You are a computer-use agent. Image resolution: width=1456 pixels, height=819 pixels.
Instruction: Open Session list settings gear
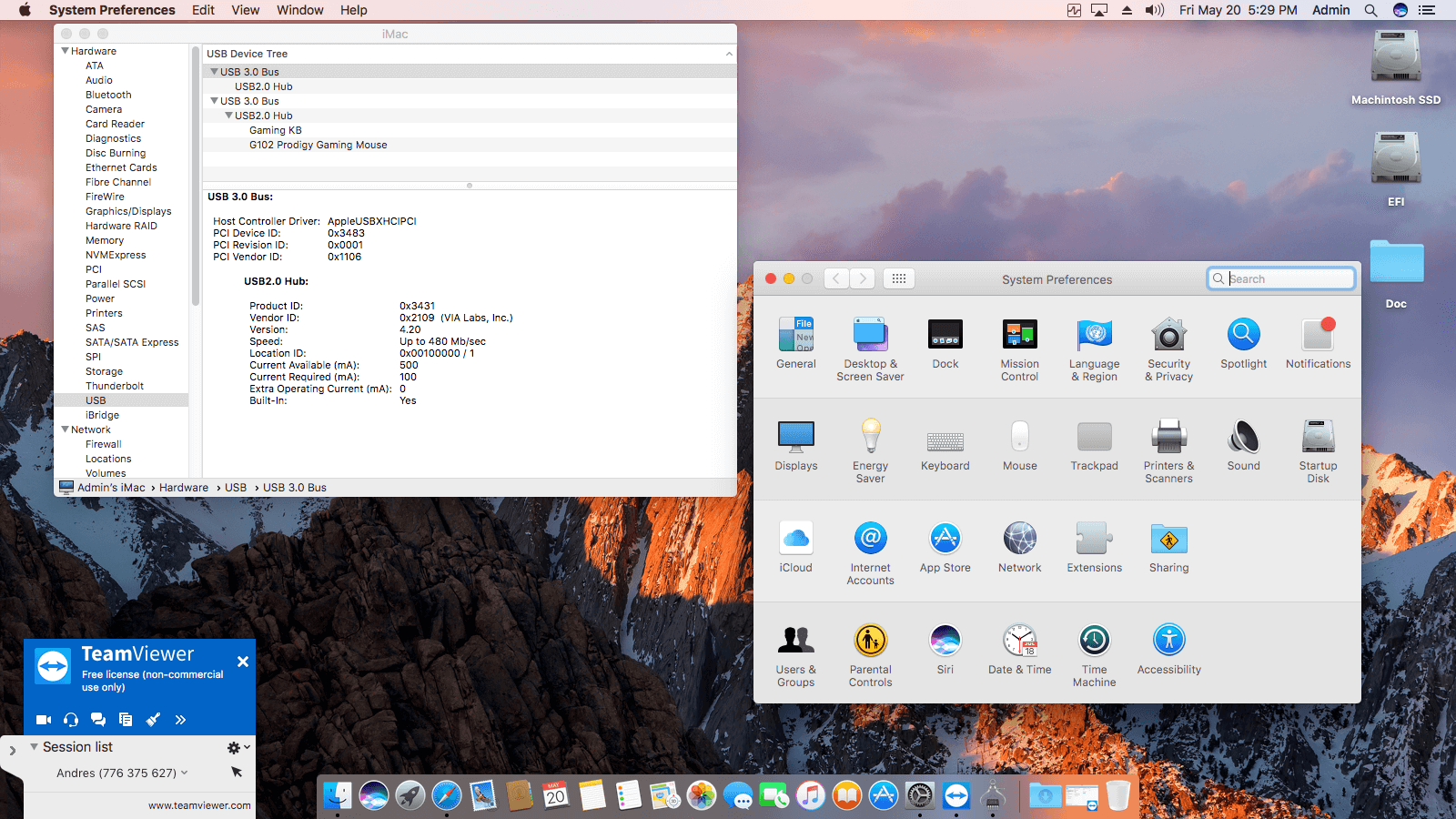(233, 747)
